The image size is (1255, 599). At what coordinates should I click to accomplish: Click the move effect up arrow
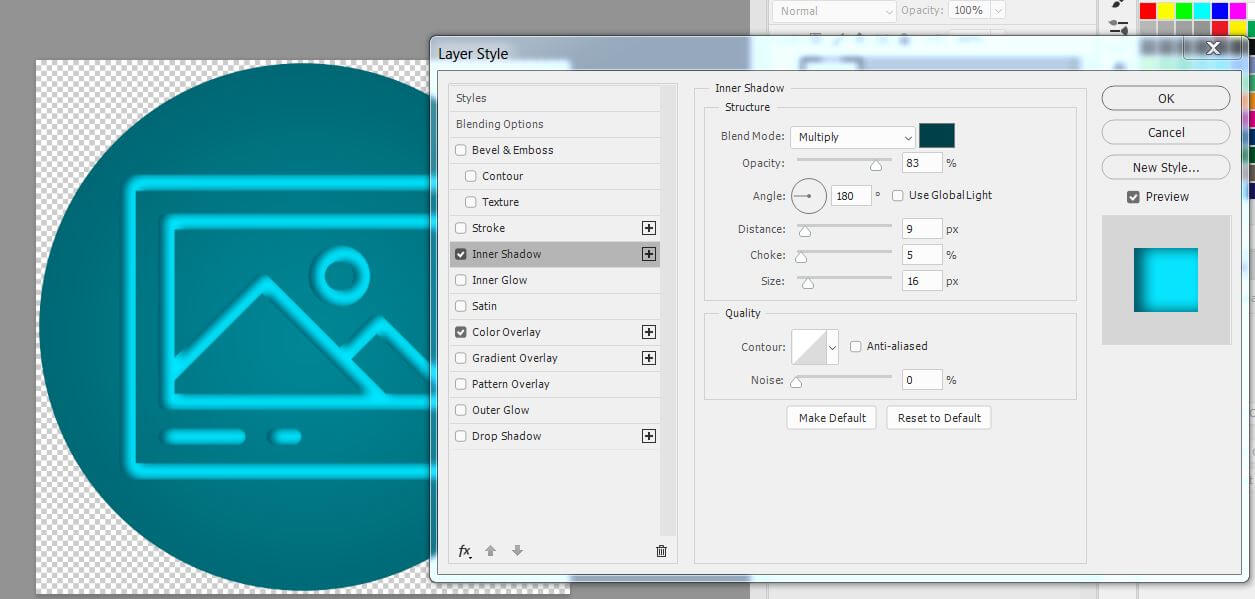pyautogui.click(x=491, y=551)
